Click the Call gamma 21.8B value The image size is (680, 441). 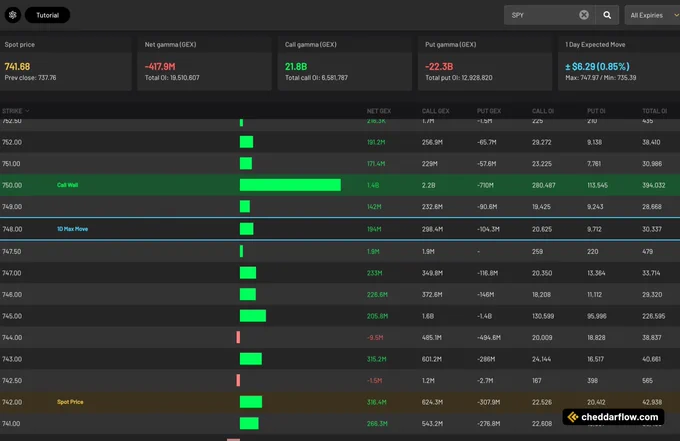[x=296, y=66]
